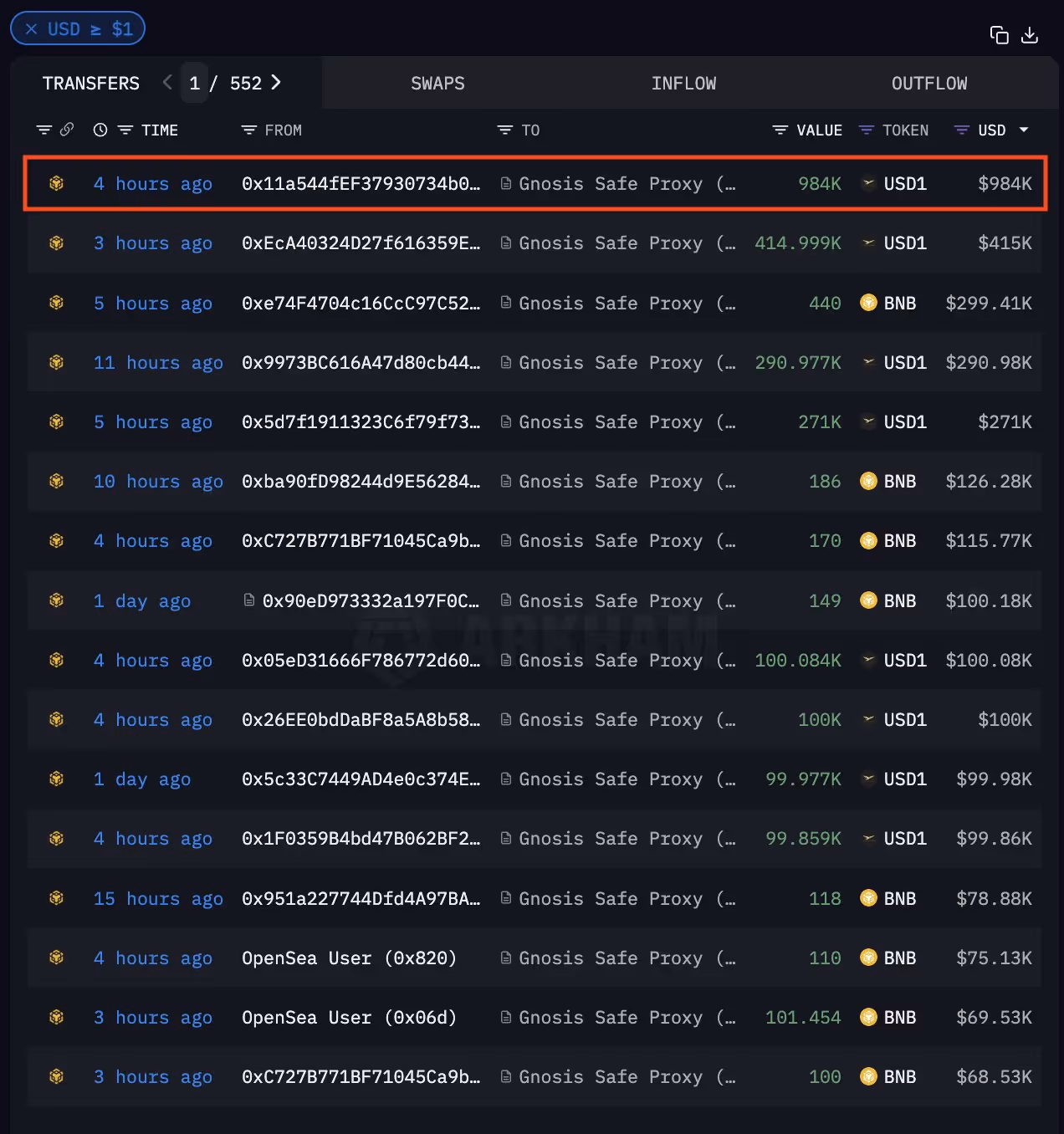1064x1134 pixels.
Task: Open the OpenSea User (0x820) address link
Action: click(349, 958)
